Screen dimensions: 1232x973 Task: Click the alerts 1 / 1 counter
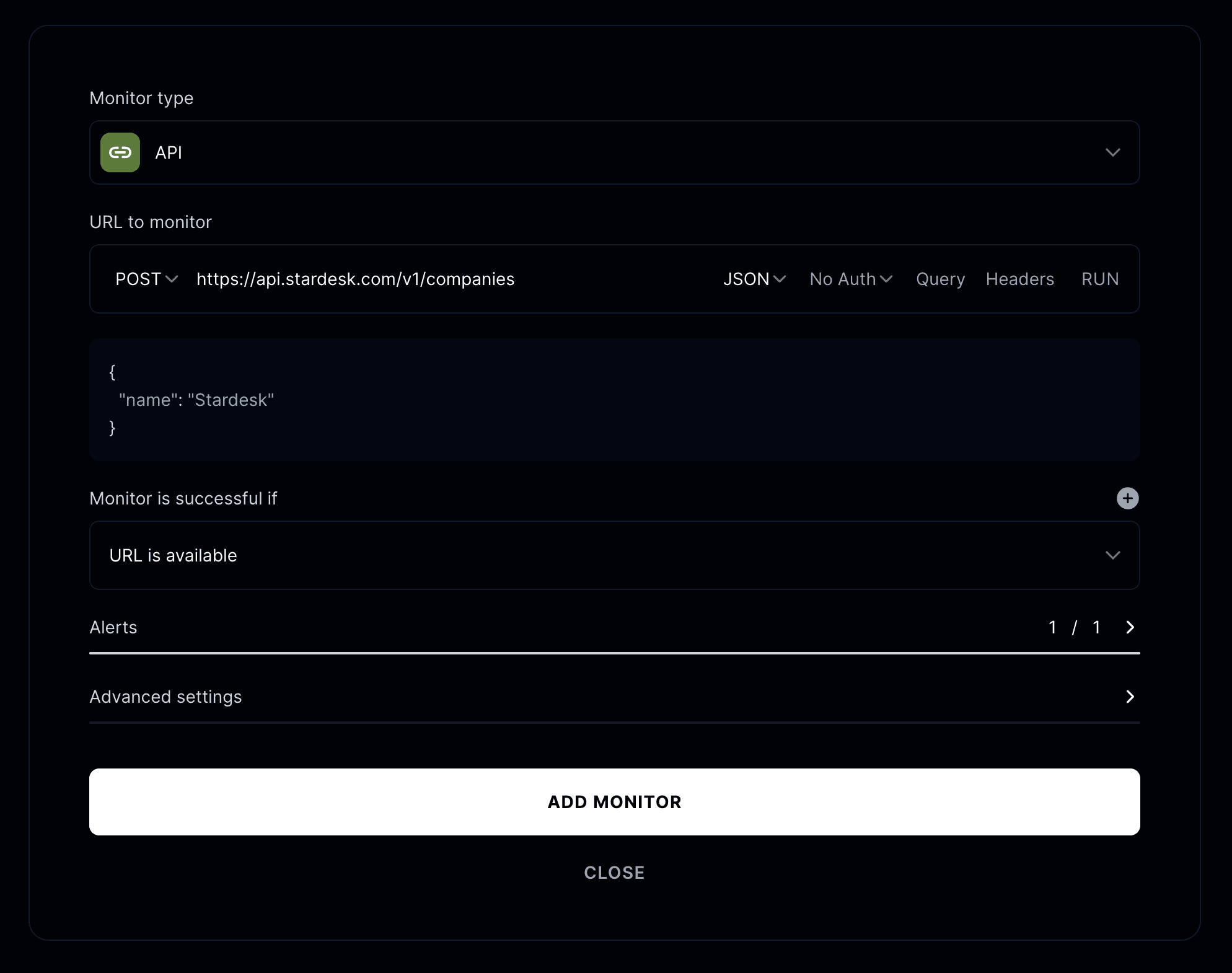coord(1074,627)
